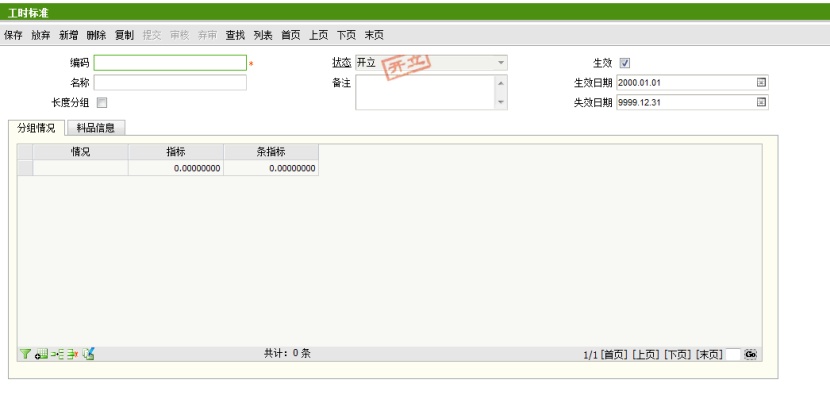Toggle the 生效 checkbox
The width and height of the screenshot is (830, 396).
(x=625, y=63)
